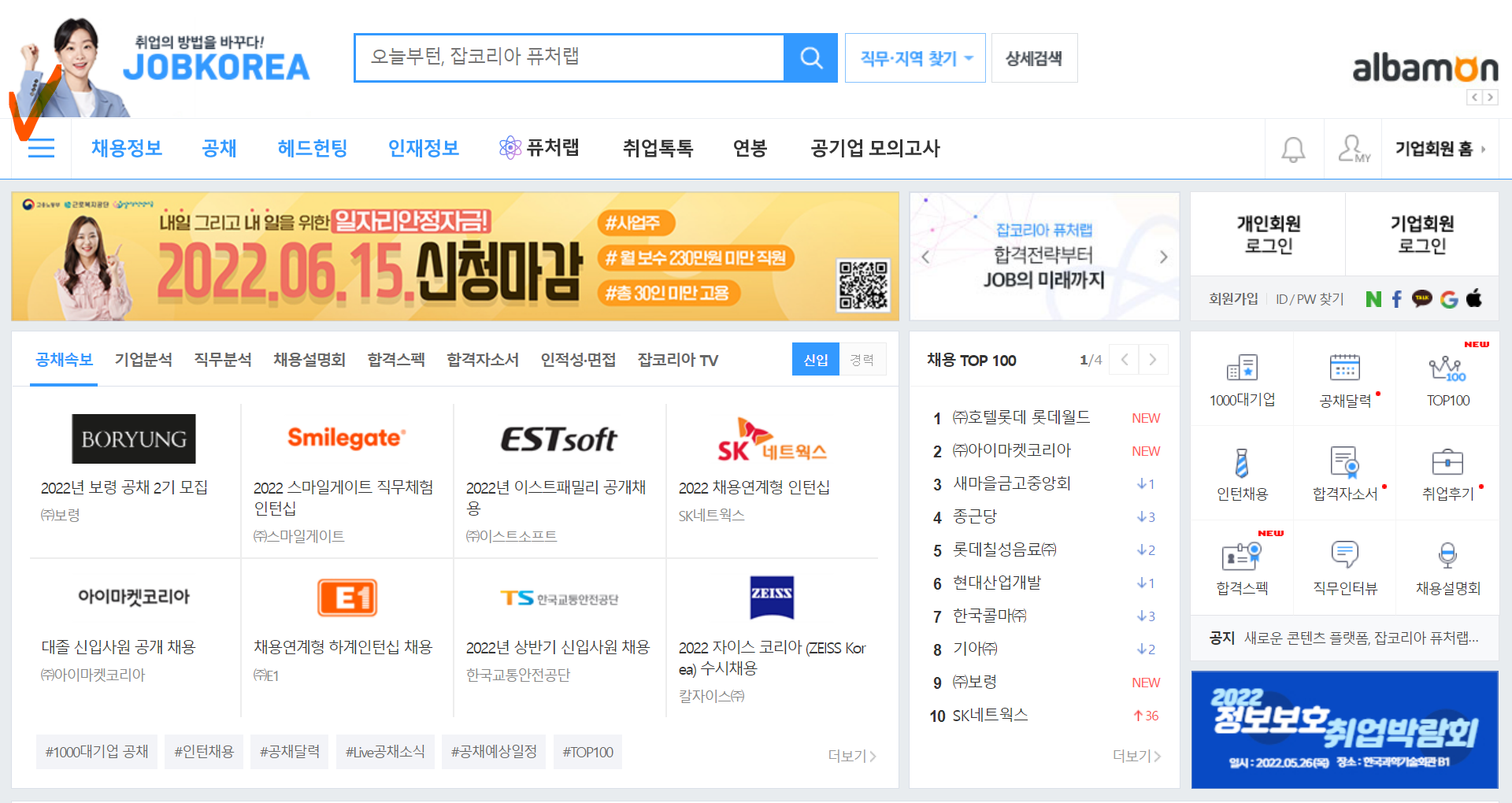
Task: Go to previous 채용 TOP 100 page
Action: (1125, 360)
